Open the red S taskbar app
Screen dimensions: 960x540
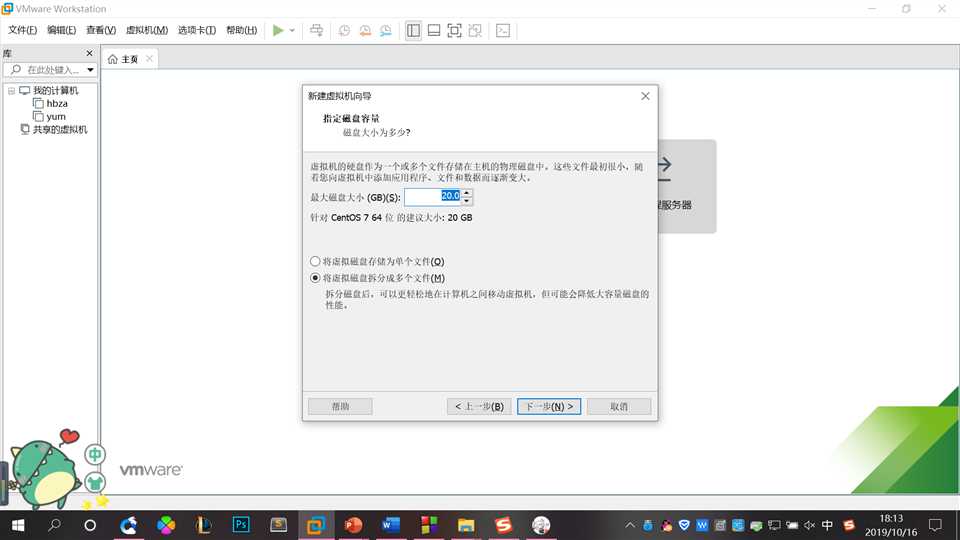pyautogui.click(x=503, y=525)
